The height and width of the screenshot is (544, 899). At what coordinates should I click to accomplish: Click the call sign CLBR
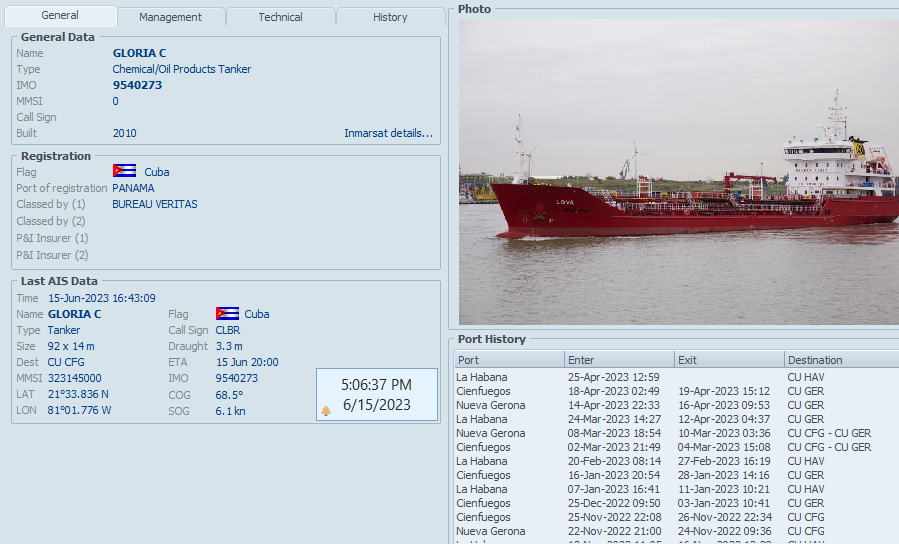click(x=228, y=330)
